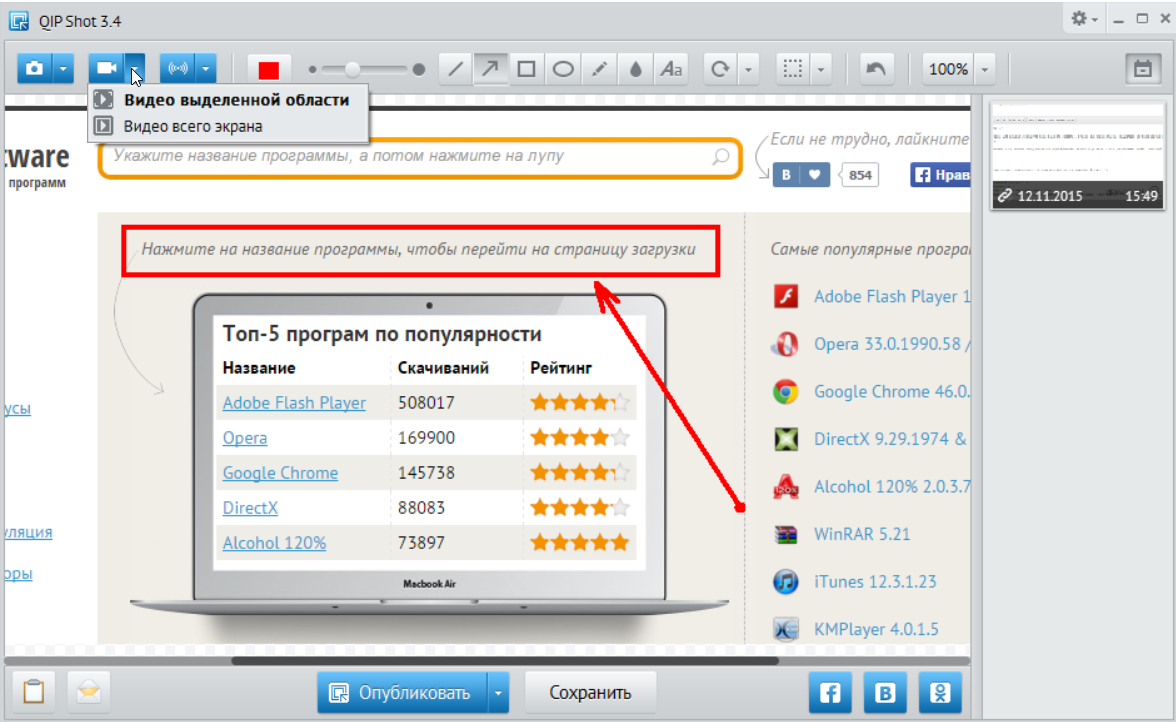Viewport: 1176px width, 722px height.
Task: Open the settings gear menu
Action: pos(1084,19)
